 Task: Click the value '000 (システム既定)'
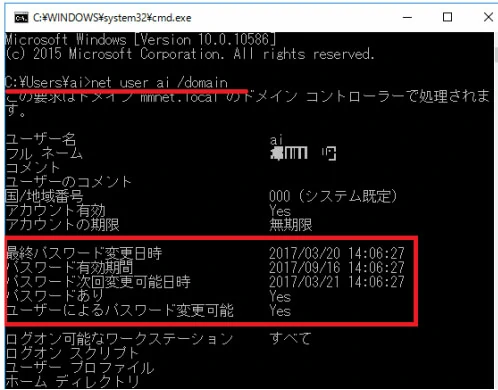[x=333, y=196]
